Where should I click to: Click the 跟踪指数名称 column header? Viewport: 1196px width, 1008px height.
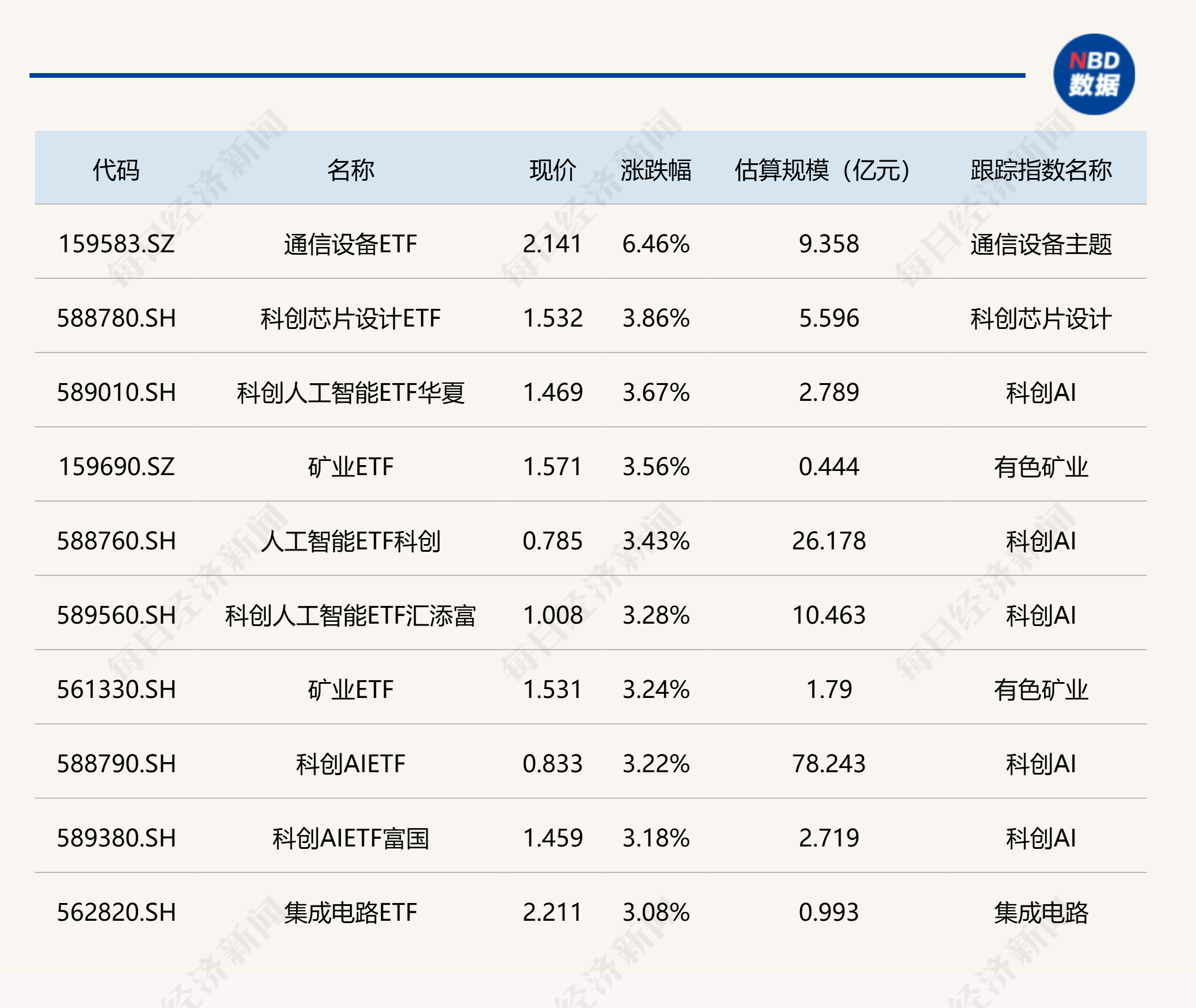click(1041, 170)
